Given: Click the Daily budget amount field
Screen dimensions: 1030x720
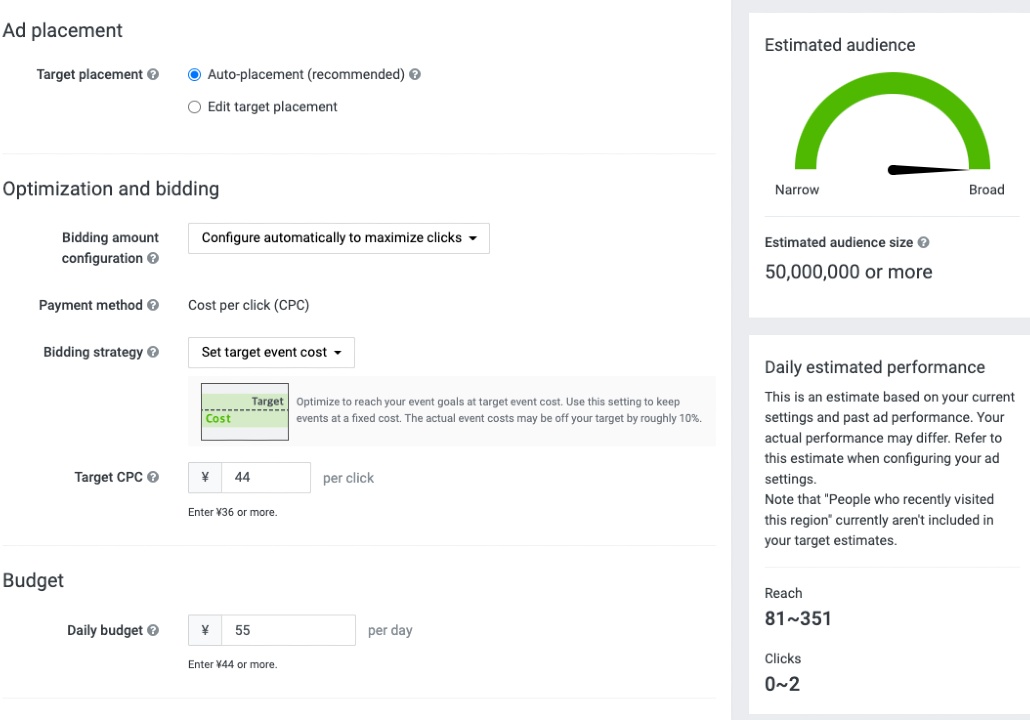Looking at the screenshot, I should [288, 630].
